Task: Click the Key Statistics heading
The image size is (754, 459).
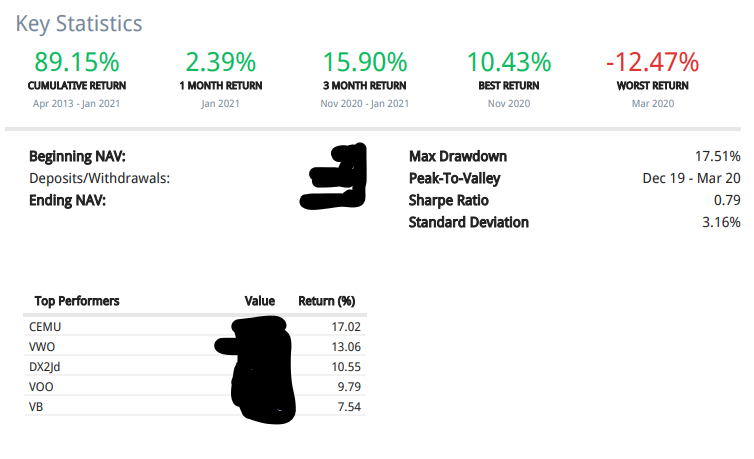Action: pyautogui.click(x=79, y=23)
